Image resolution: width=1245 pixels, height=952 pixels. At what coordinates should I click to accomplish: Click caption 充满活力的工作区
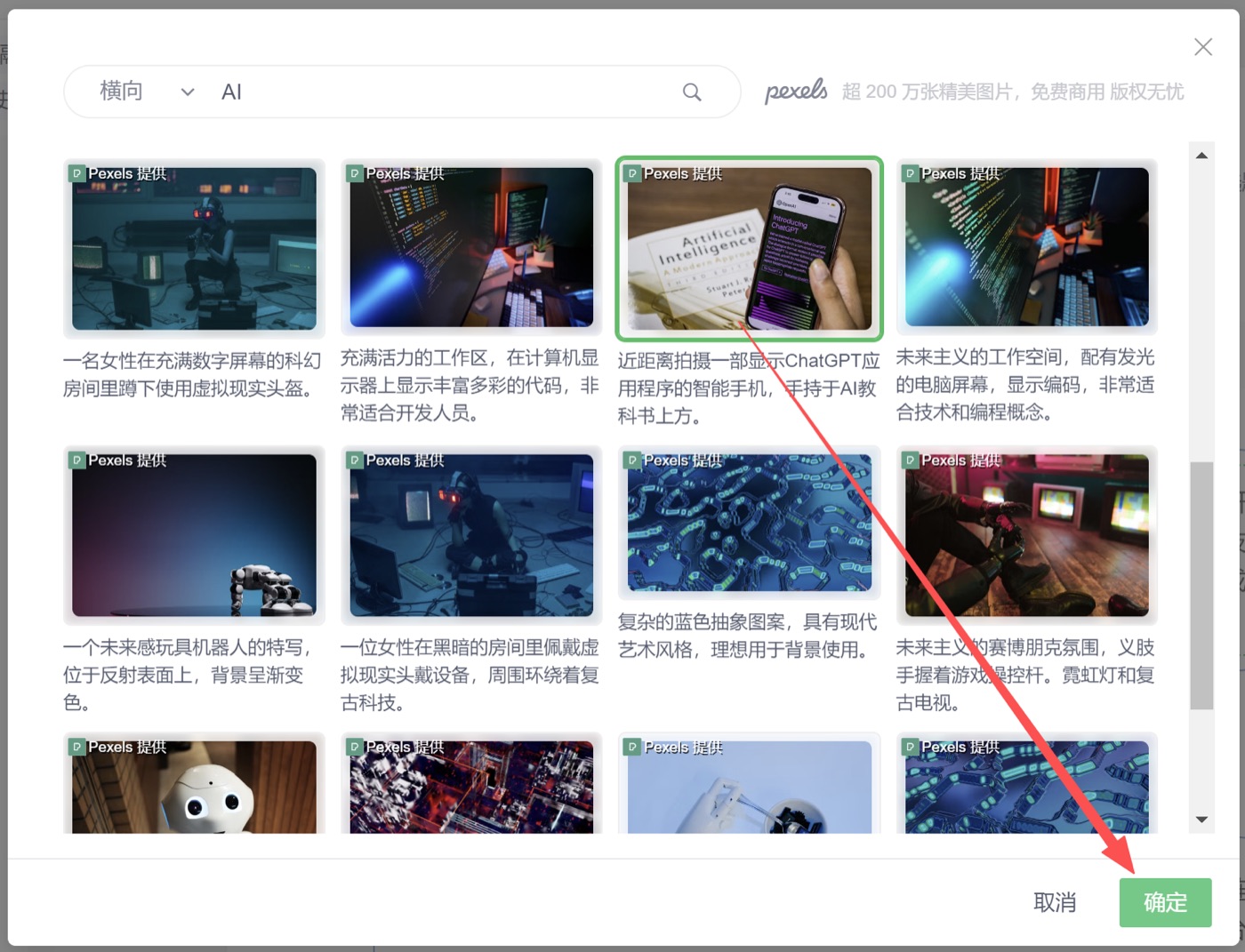470,385
